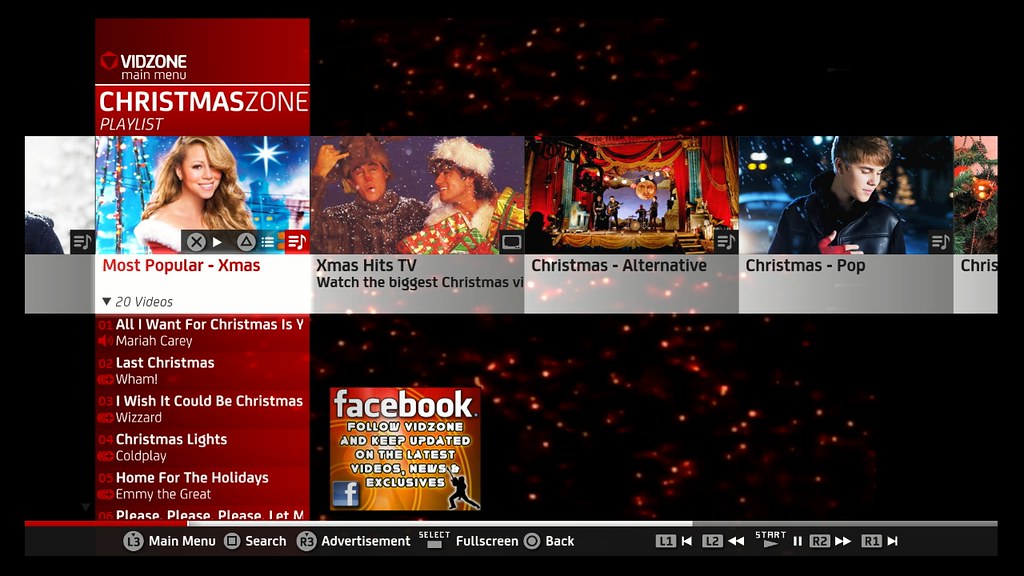Screen dimensions: 1024x576
Task: Click the small icon beside Emmy the Great
Action: point(105,494)
